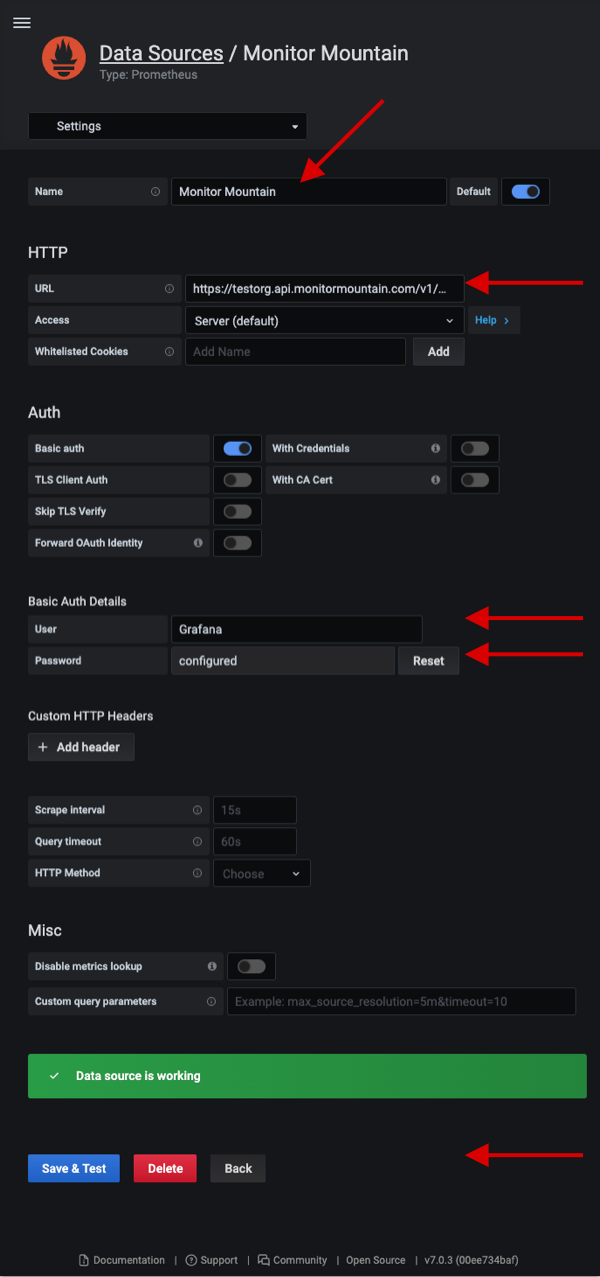This screenshot has width=600, height=1277.
Task: Click the Disable metrics lookup info icon
Action: click(x=211, y=966)
